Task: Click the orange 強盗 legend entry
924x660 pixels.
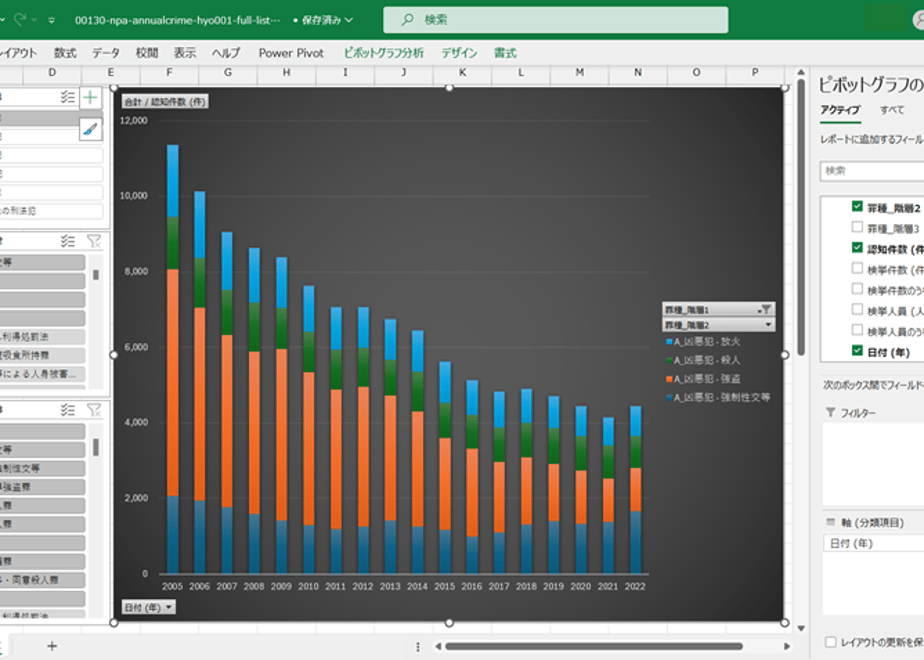Action: pyautogui.click(x=702, y=379)
